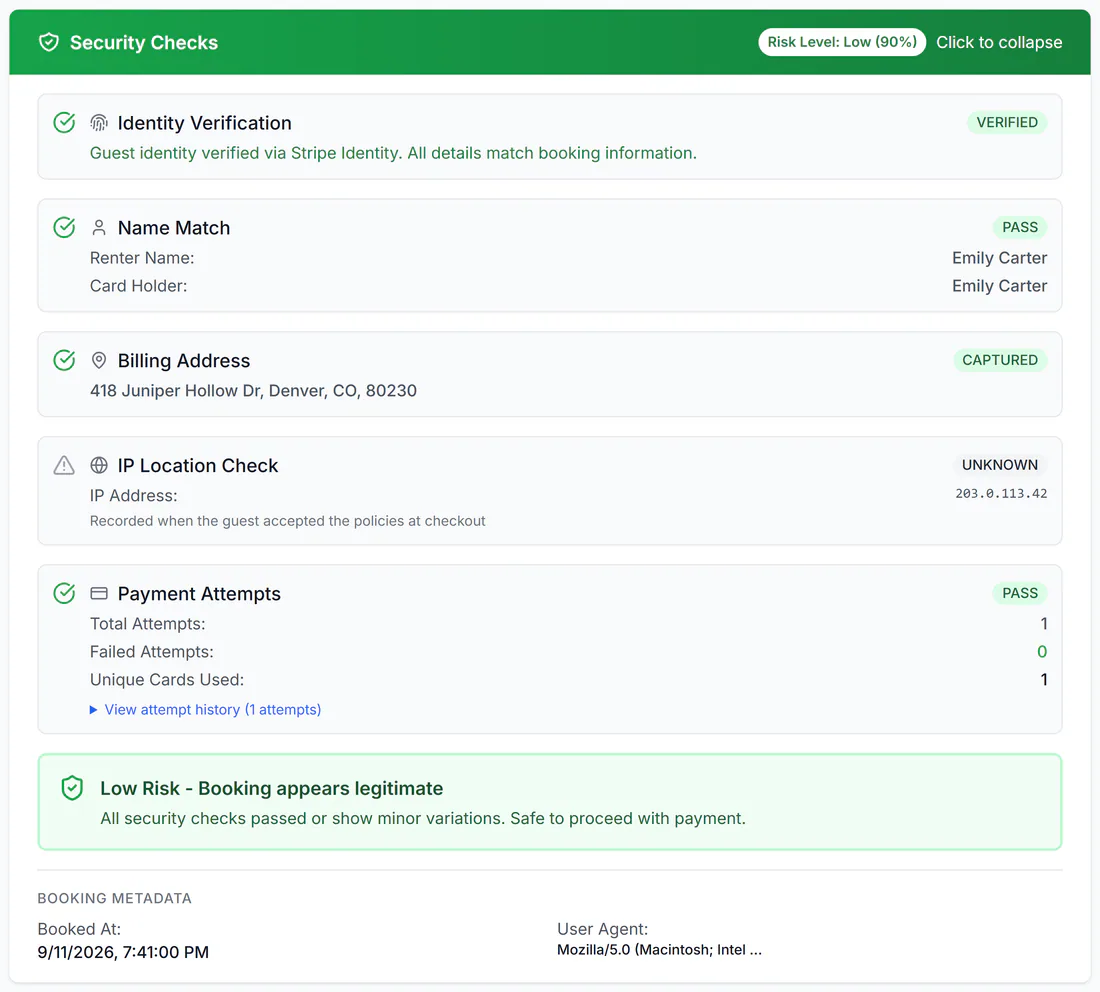Click the Risk Level: Low (90%) badge
Viewport: 1100px width, 992px height.
pyautogui.click(x=842, y=42)
